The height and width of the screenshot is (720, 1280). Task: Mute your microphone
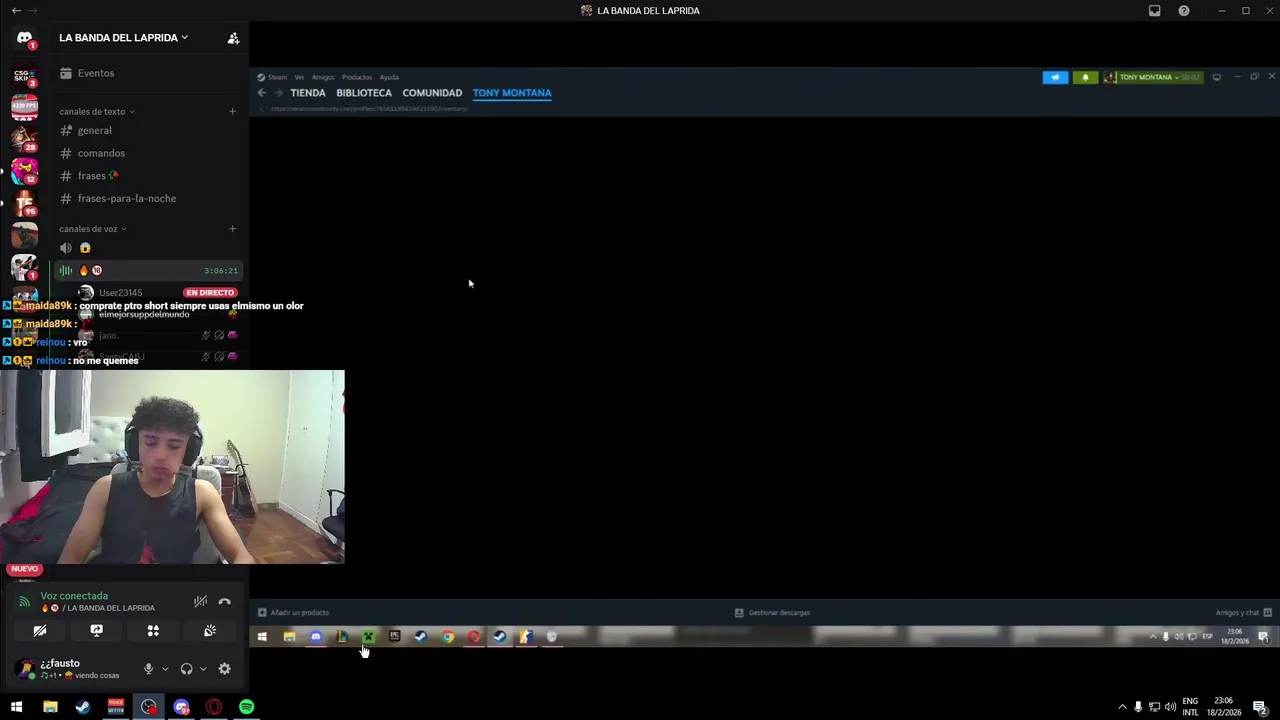pos(148,669)
